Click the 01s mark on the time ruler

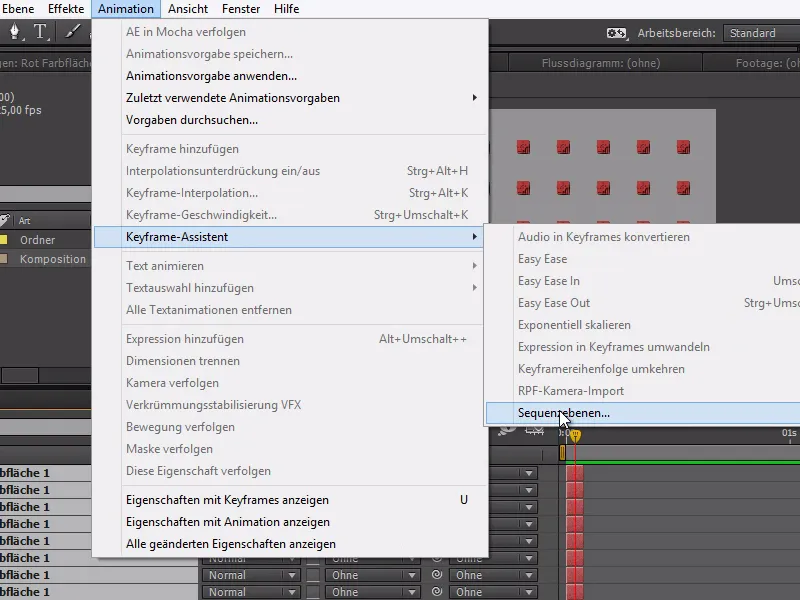pyautogui.click(x=789, y=433)
